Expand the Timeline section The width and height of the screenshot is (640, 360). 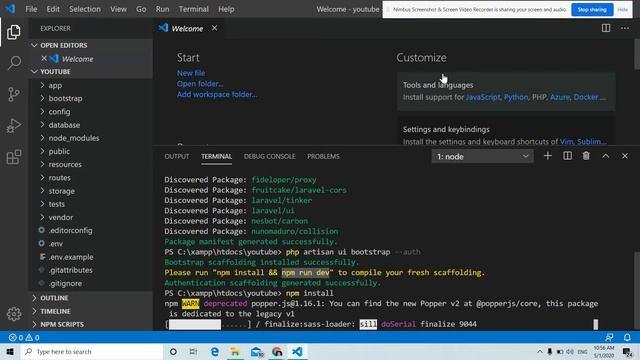90,311
